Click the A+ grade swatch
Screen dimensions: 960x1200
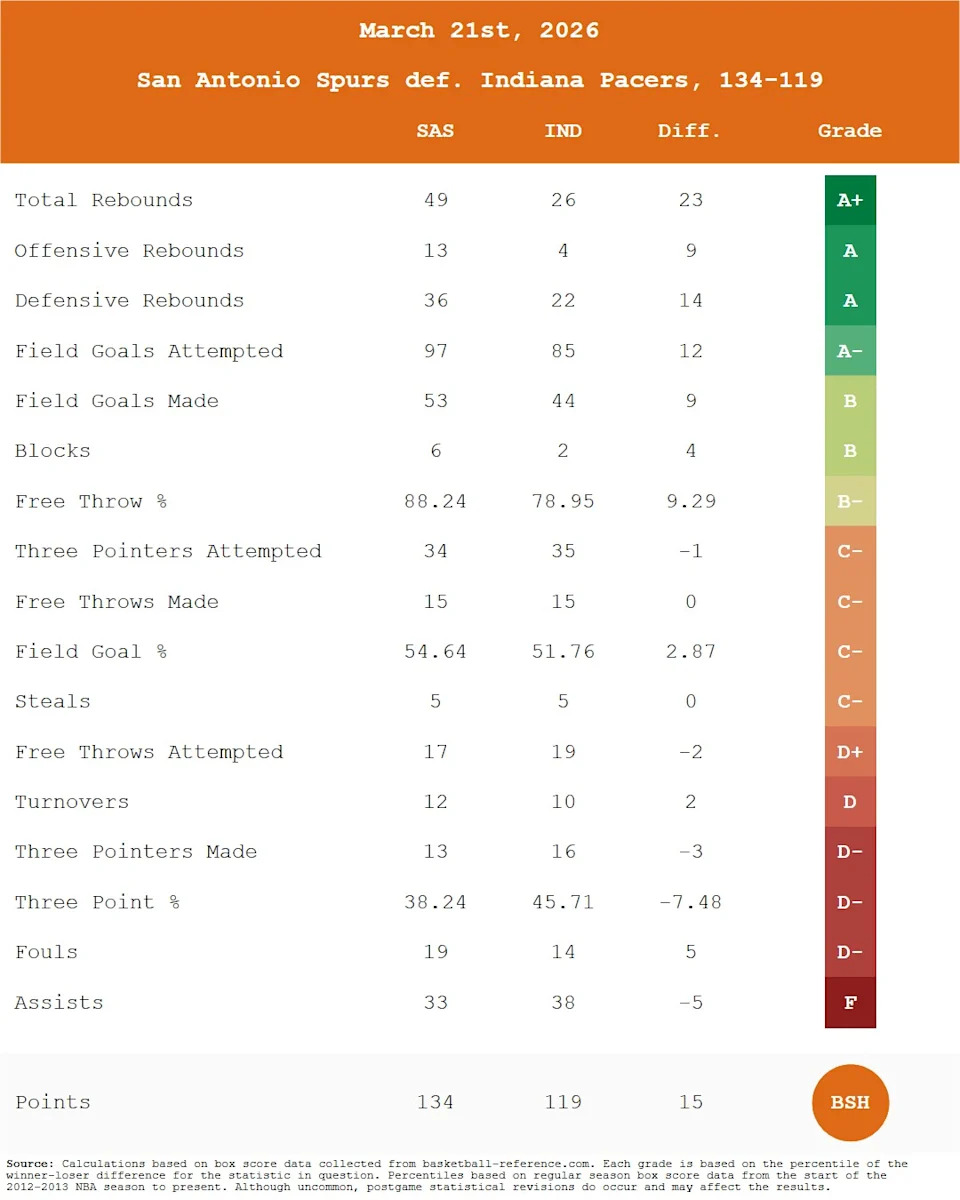850,200
